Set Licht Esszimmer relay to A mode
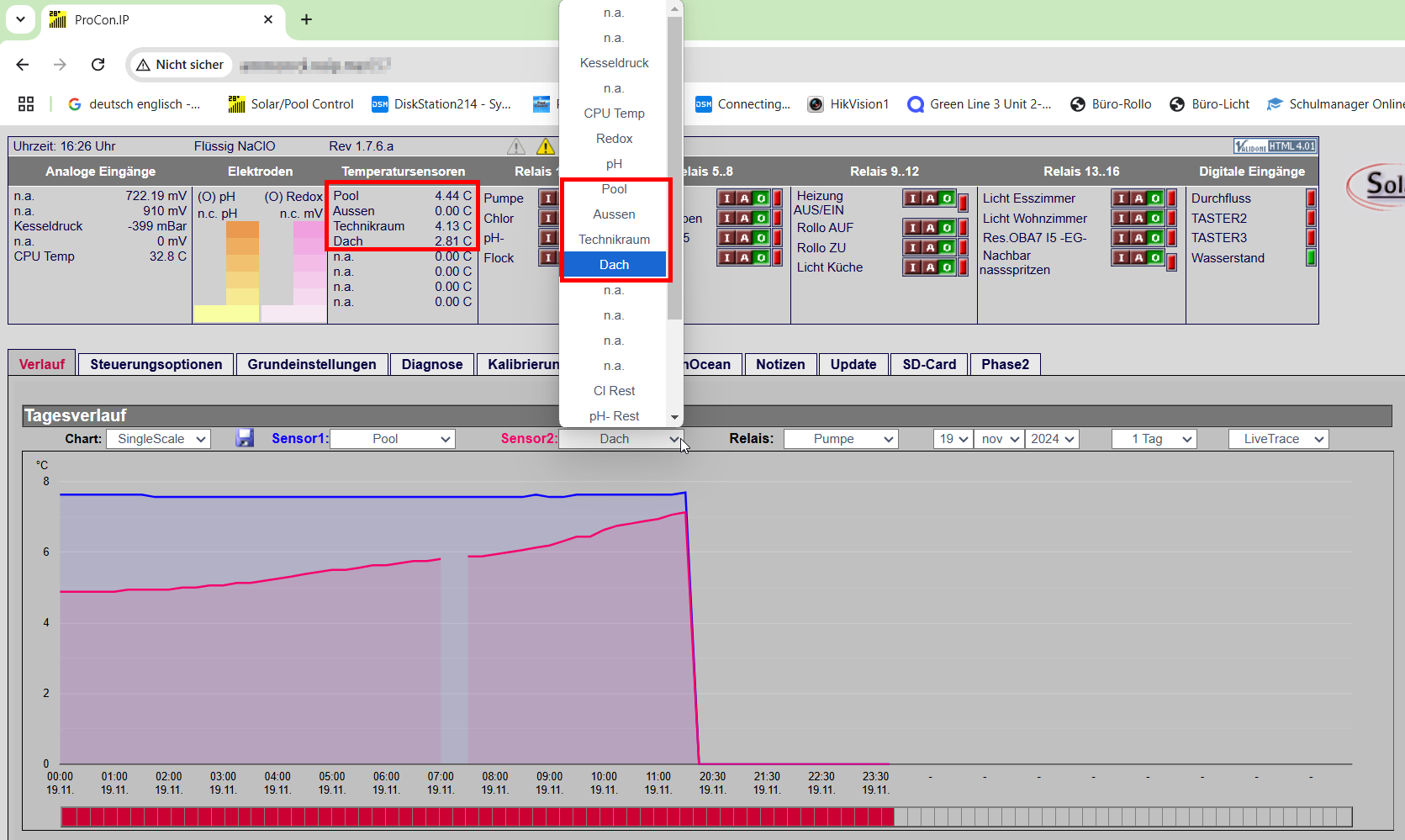Image resolution: width=1405 pixels, height=840 pixels. point(1138,198)
